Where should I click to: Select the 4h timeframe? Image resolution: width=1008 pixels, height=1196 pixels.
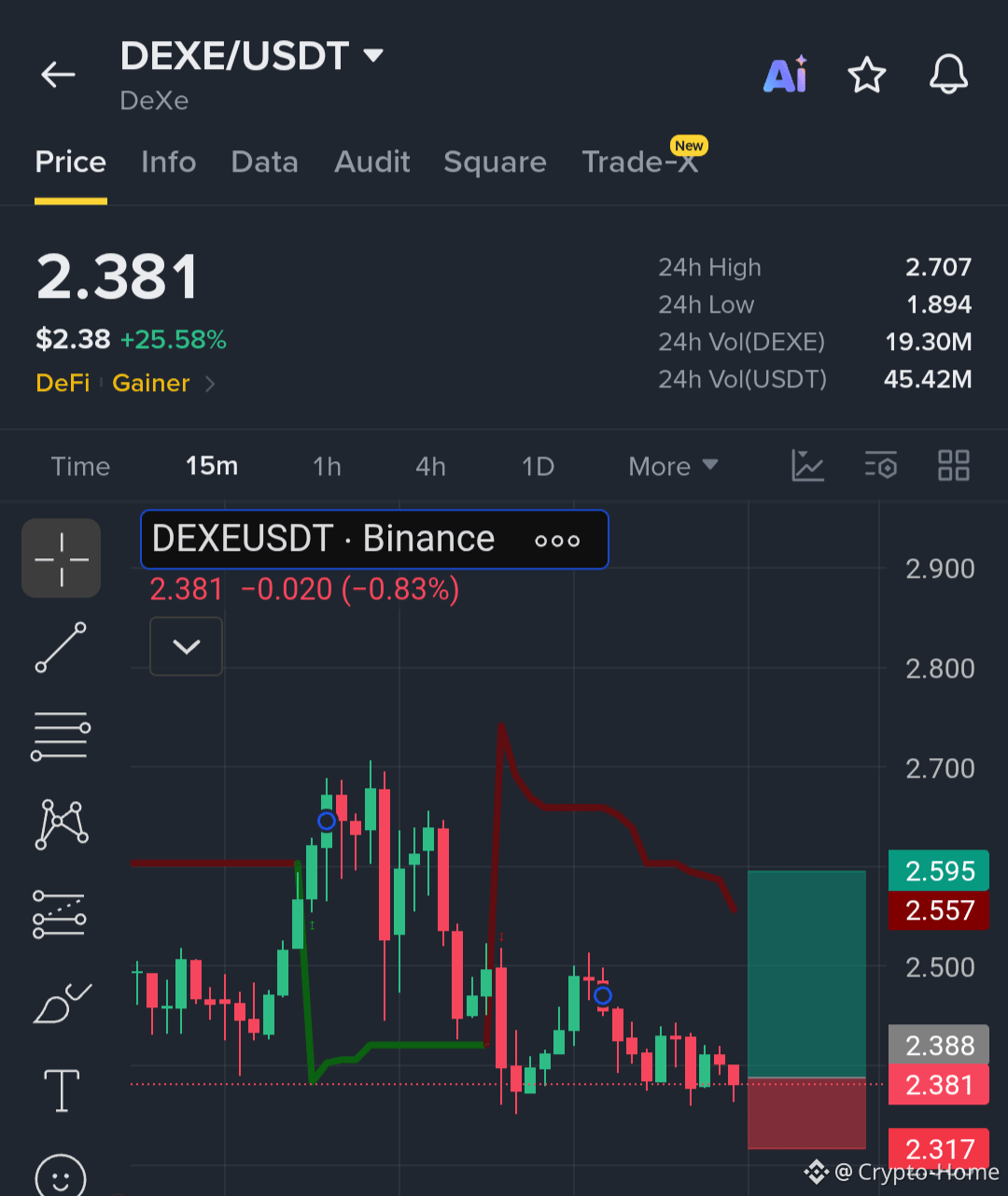click(x=430, y=466)
